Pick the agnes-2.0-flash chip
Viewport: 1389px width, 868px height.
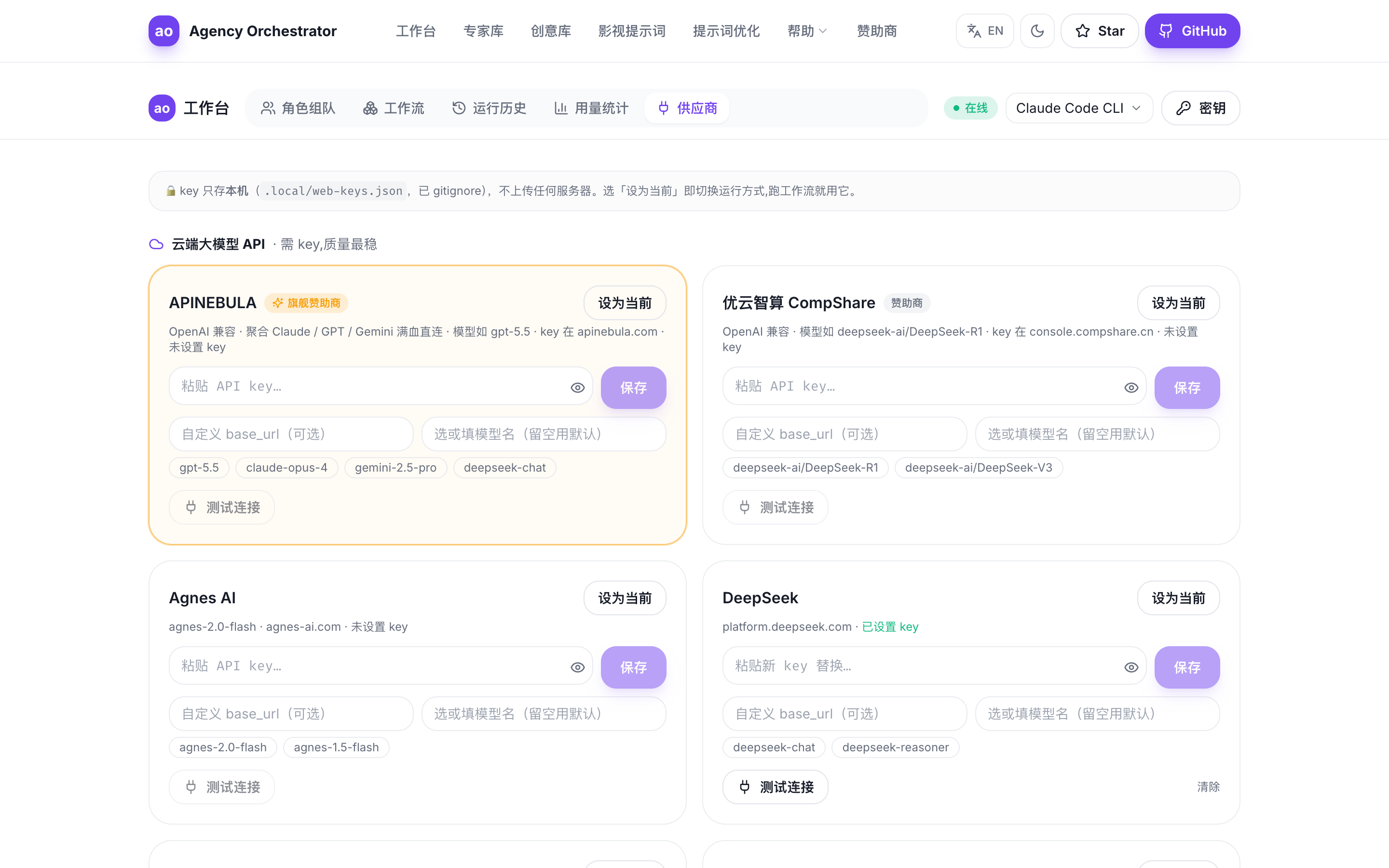point(223,747)
